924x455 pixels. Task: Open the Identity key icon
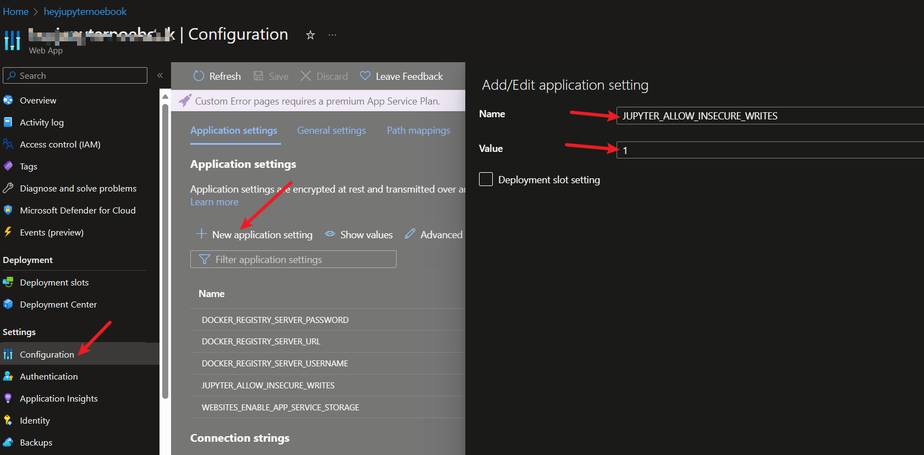point(8,421)
